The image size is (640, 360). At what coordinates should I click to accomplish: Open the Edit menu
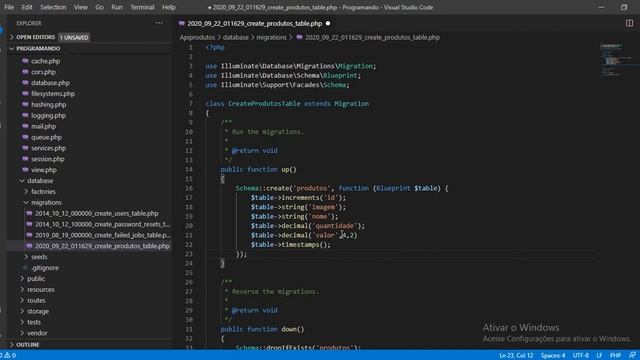click(27, 7)
